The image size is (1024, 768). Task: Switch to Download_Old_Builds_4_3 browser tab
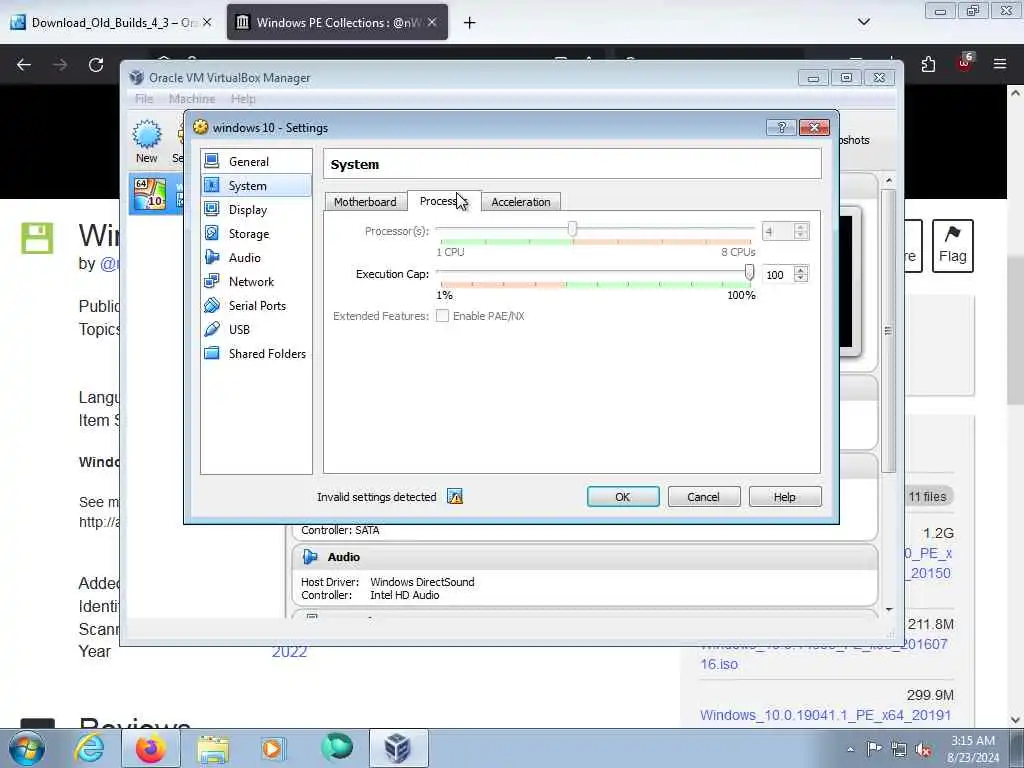tap(112, 22)
